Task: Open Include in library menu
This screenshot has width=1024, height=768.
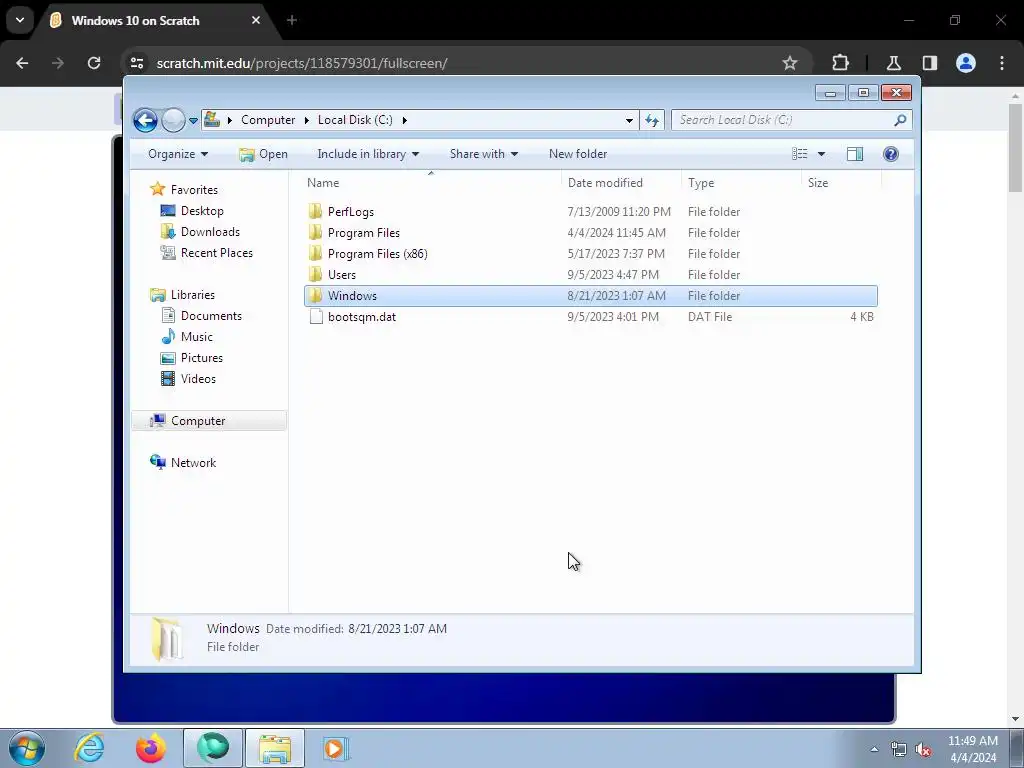Action: 368,154
